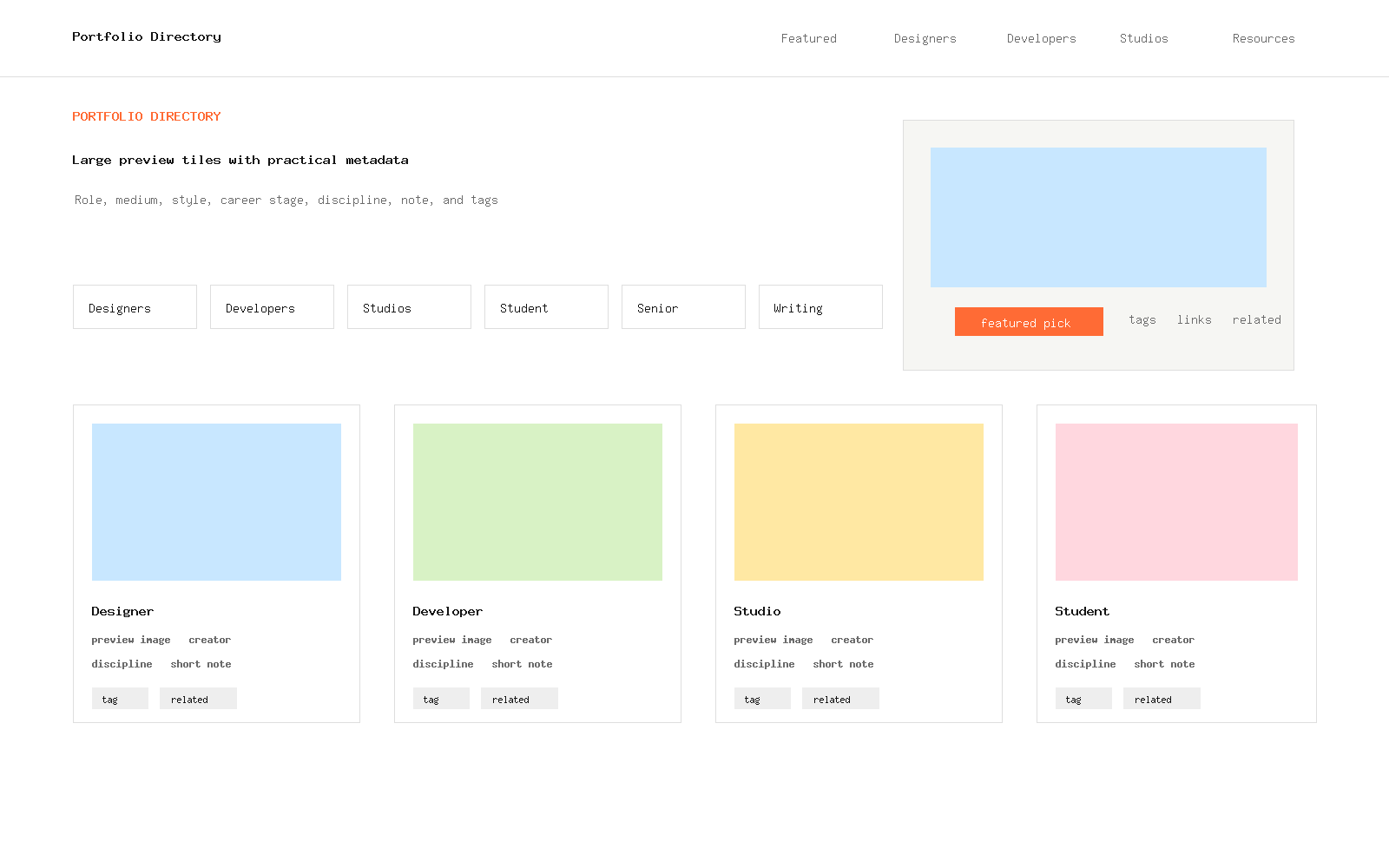Select the Designers filter box

pyautogui.click(x=135, y=307)
